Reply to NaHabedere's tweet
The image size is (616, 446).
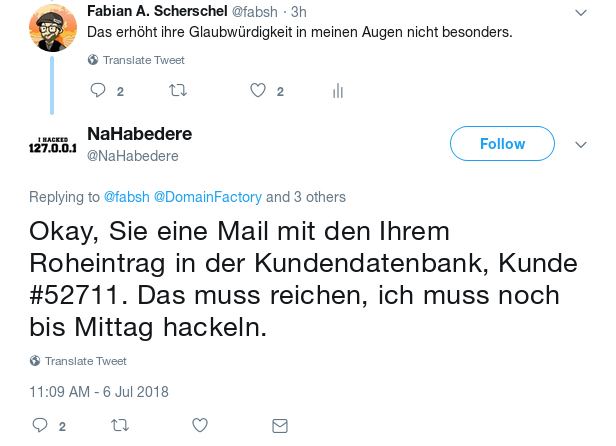coord(40,425)
